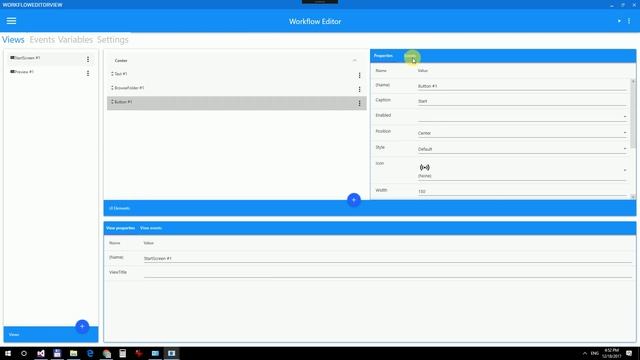Edit the (Name) field with Button #1
Screen dimensions: 640x360
click(522, 86)
